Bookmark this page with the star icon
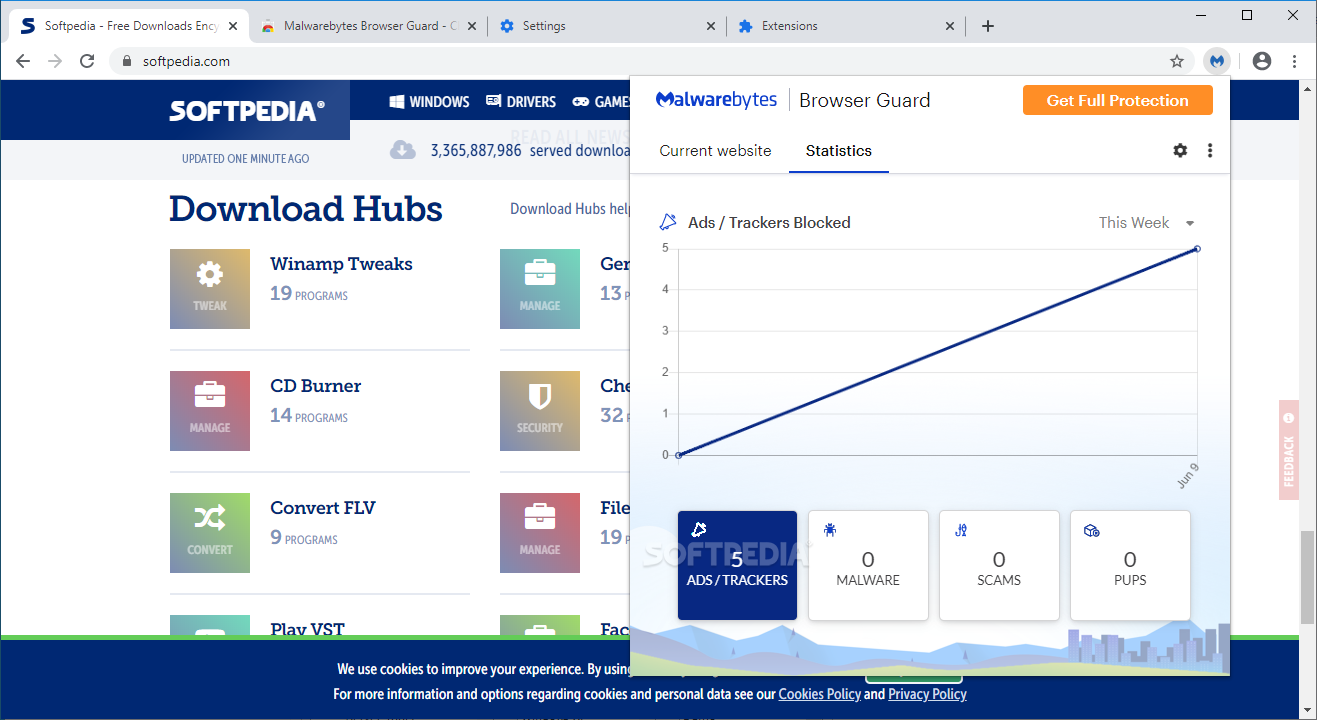Viewport: 1317px width, 720px height. (x=1177, y=61)
